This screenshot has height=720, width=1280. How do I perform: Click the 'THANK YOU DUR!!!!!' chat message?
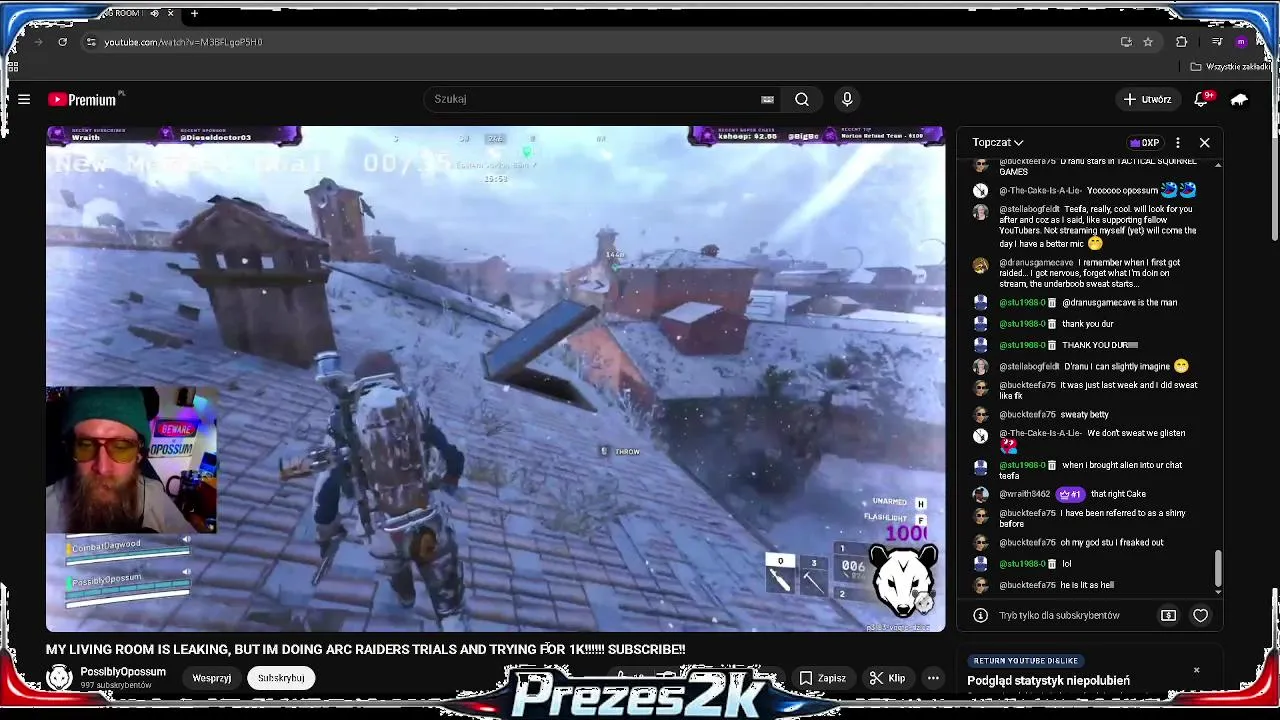coord(1099,346)
